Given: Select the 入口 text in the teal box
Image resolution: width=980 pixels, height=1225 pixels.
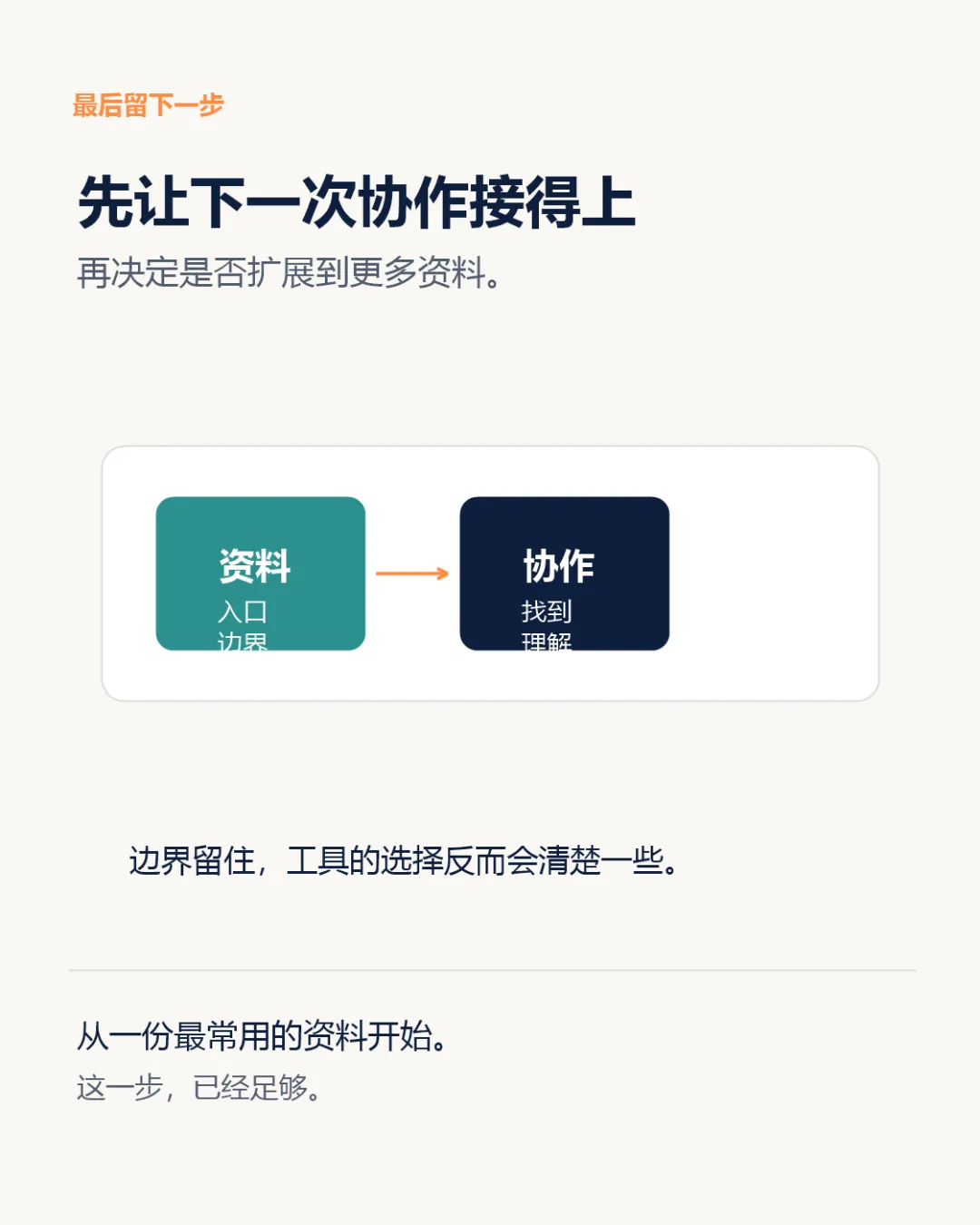Looking at the screenshot, I should (x=242, y=612).
